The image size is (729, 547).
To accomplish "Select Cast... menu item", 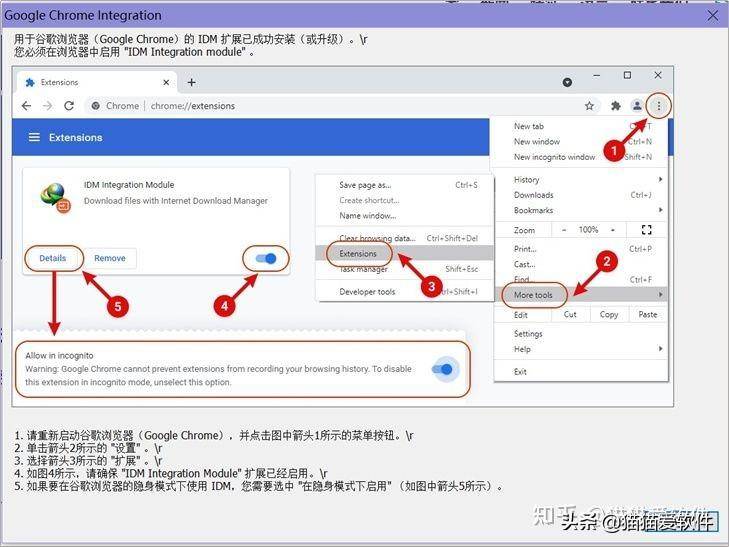I will (x=581, y=264).
